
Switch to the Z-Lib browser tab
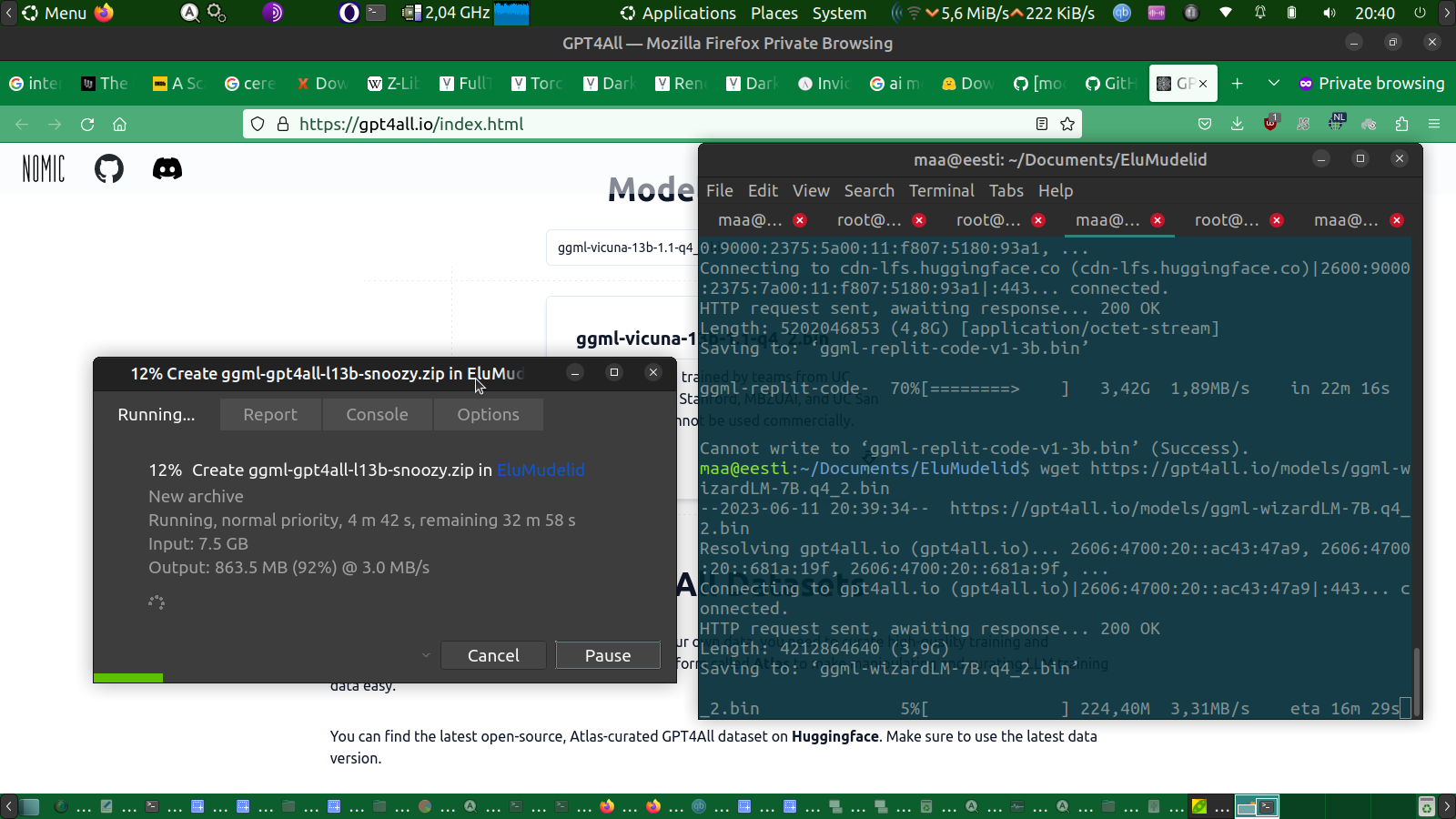393,83
